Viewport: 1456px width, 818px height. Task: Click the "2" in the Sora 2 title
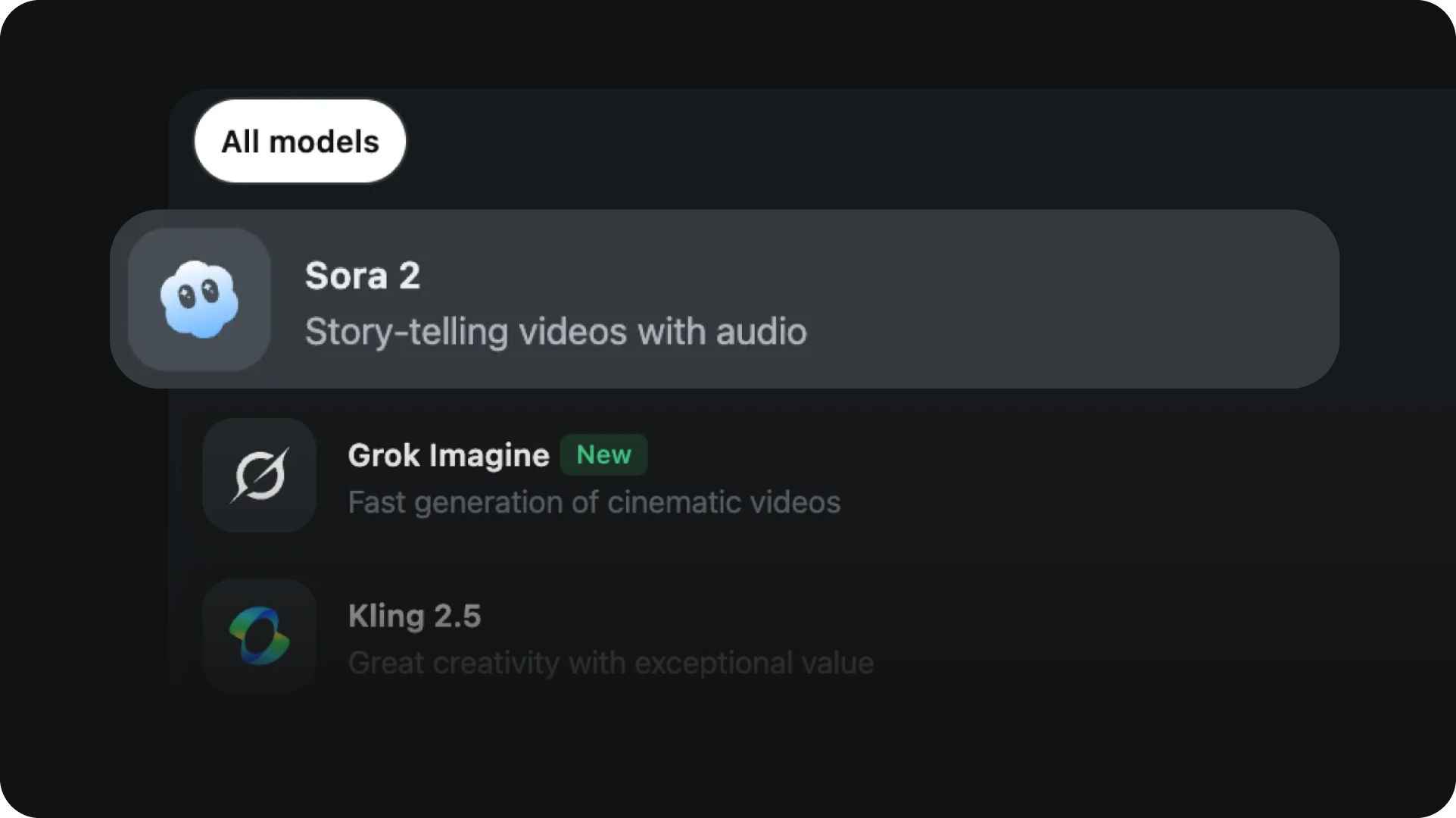click(410, 276)
